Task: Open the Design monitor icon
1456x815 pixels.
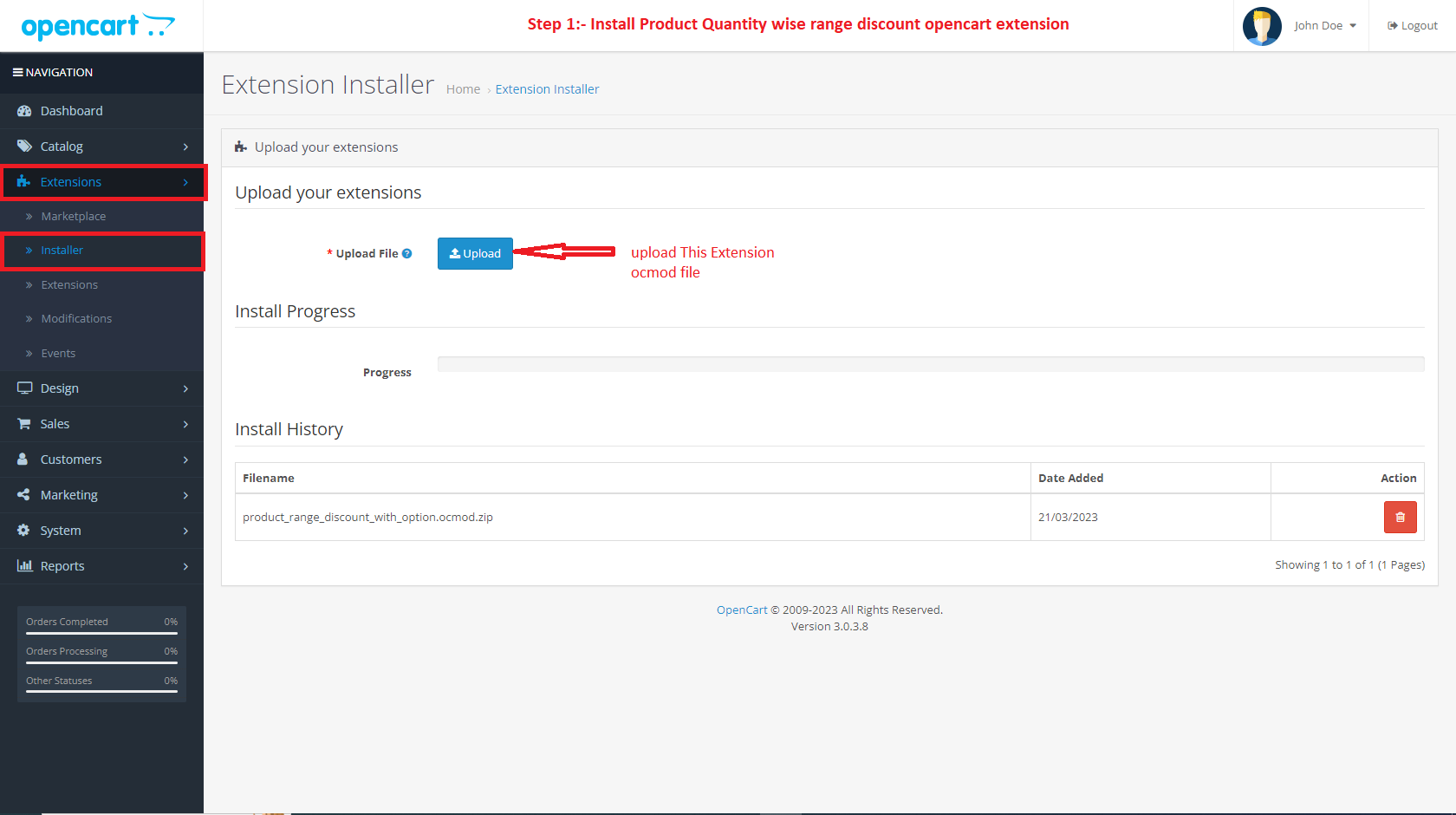Action: pyautogui.click(x=23, y=388)
